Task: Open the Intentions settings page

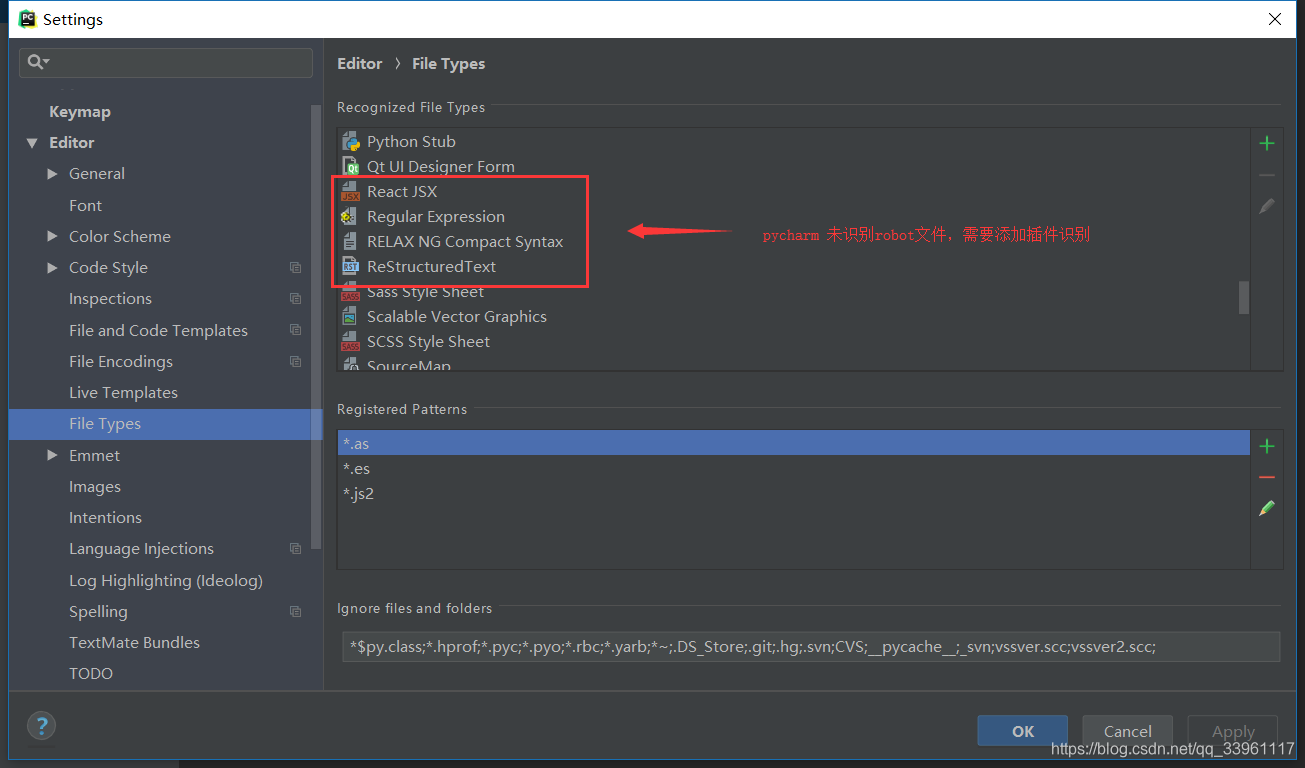Action: tap(105, 517)
